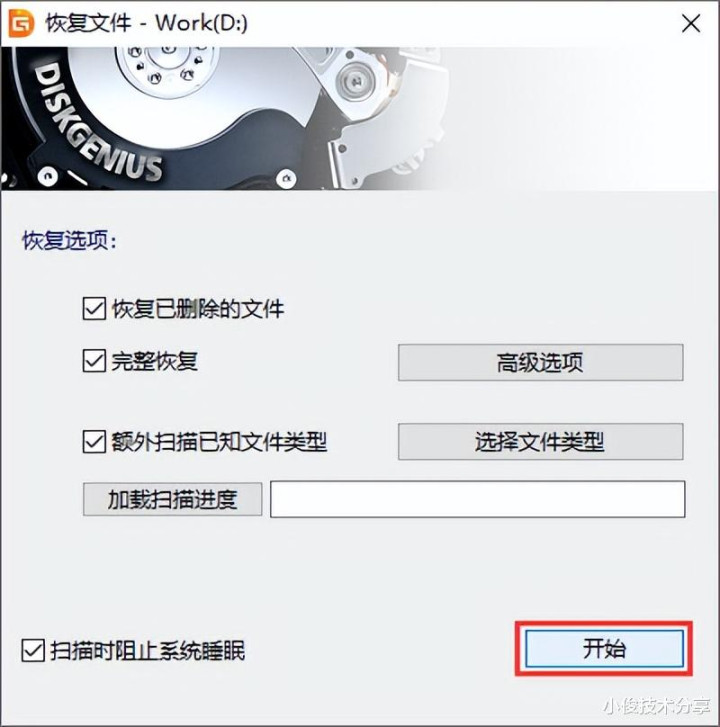The image size is (720, 727).
Task: Focus the scan progress file path field
Action: 478,499
